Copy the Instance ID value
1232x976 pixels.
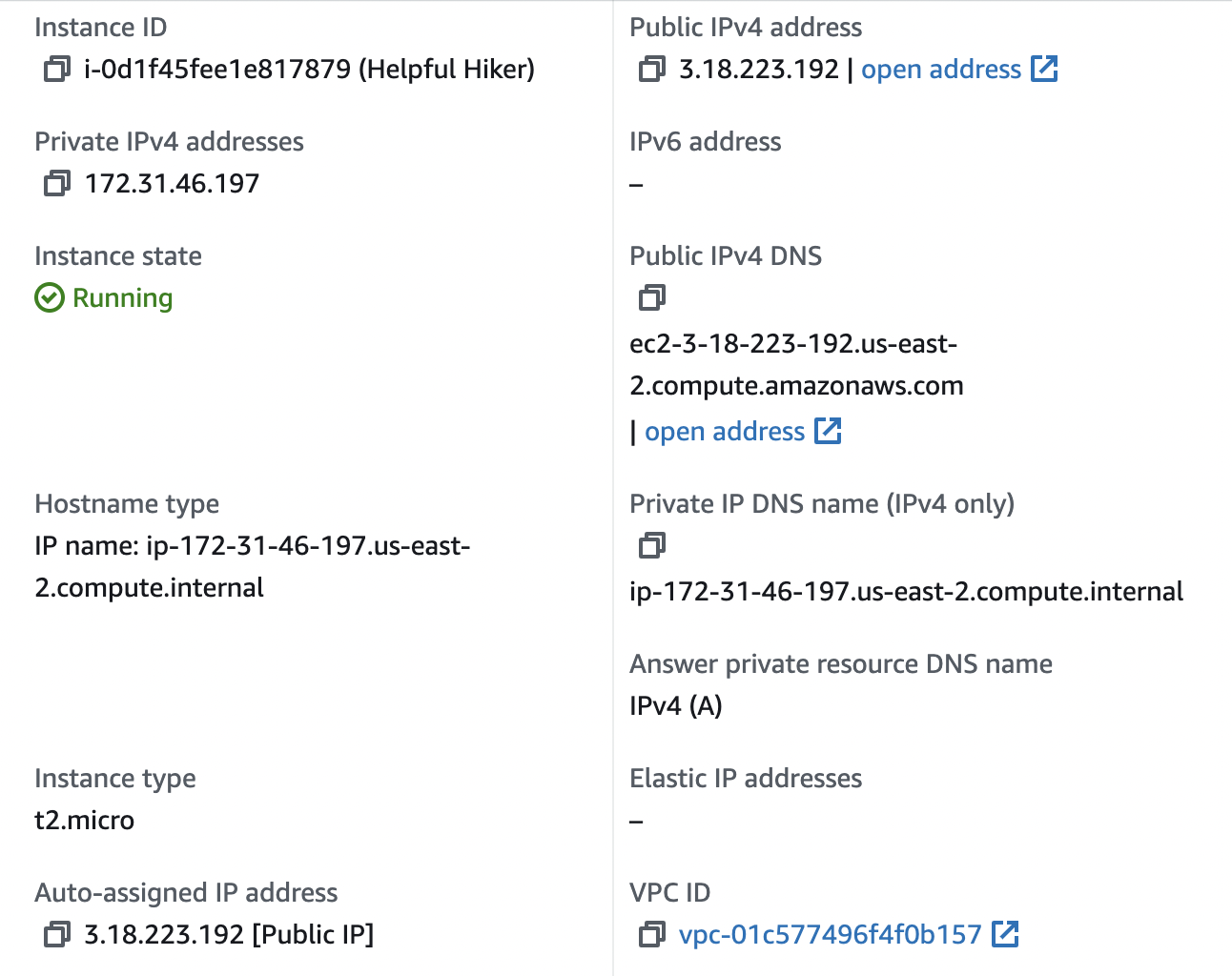tap(57, 70)
